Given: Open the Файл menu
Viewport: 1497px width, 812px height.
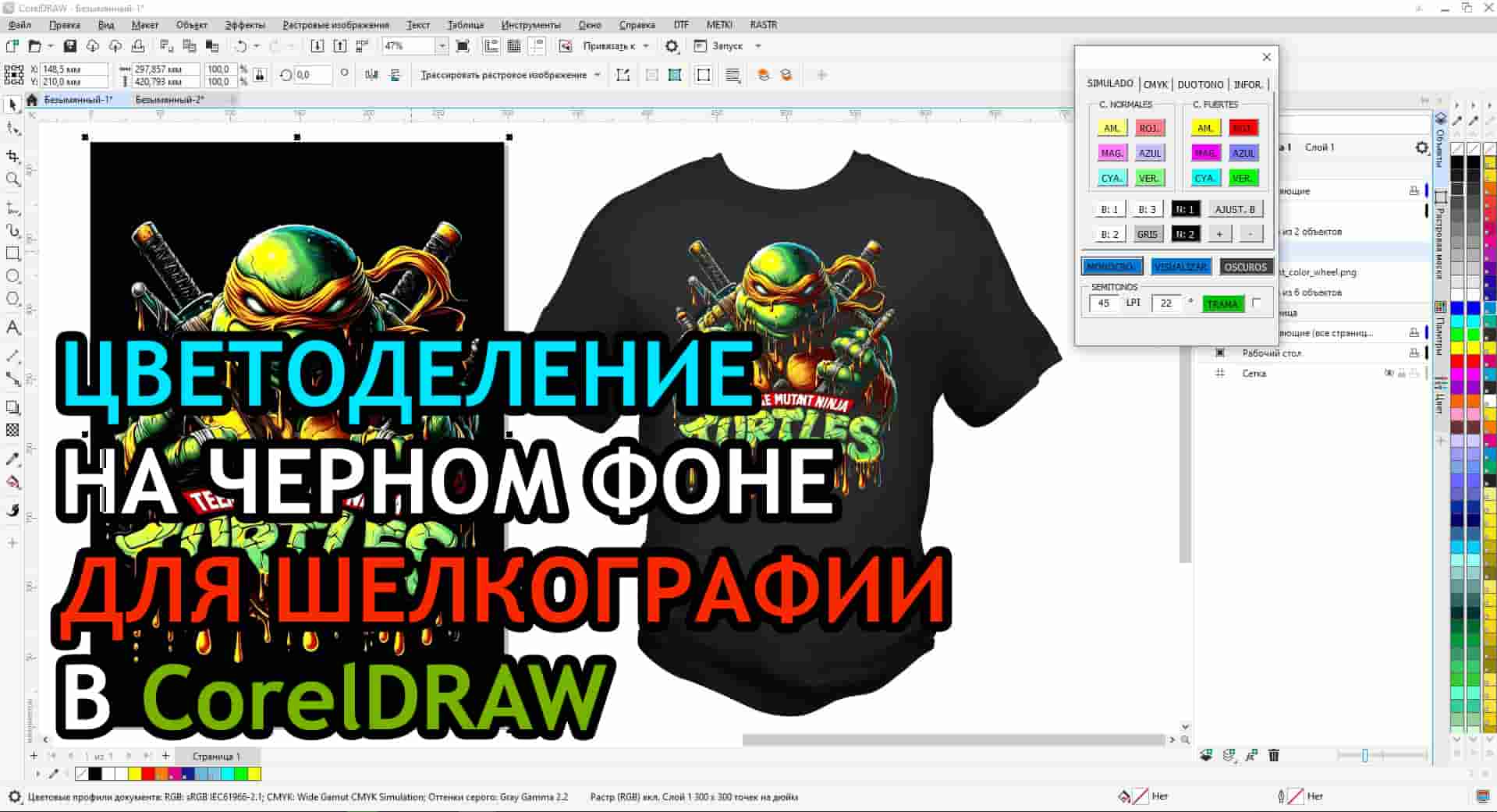Looking at the screenshot, I should tap(20, 25).
